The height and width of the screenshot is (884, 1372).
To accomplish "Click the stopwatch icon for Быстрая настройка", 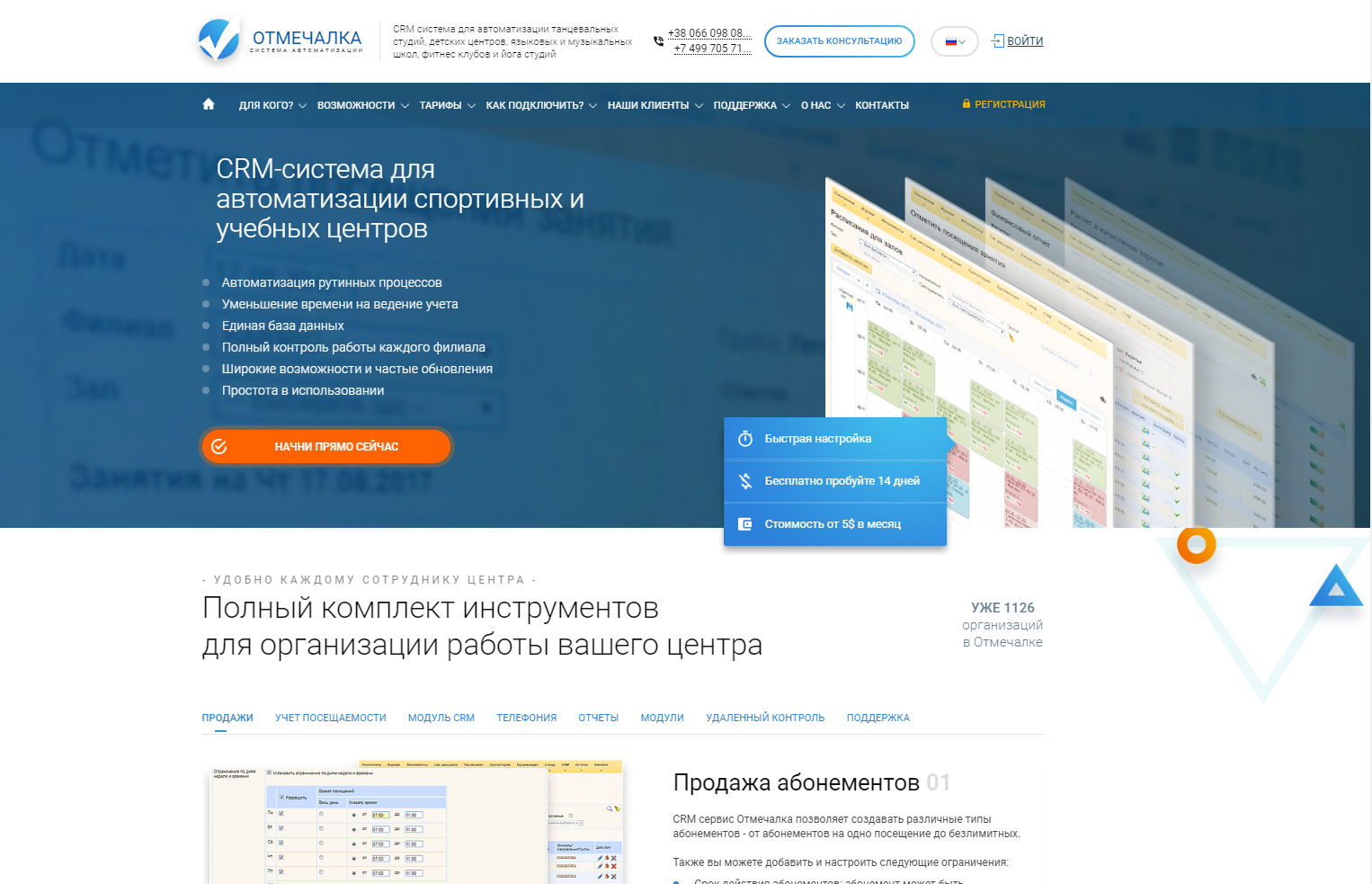I will point(745,439).
